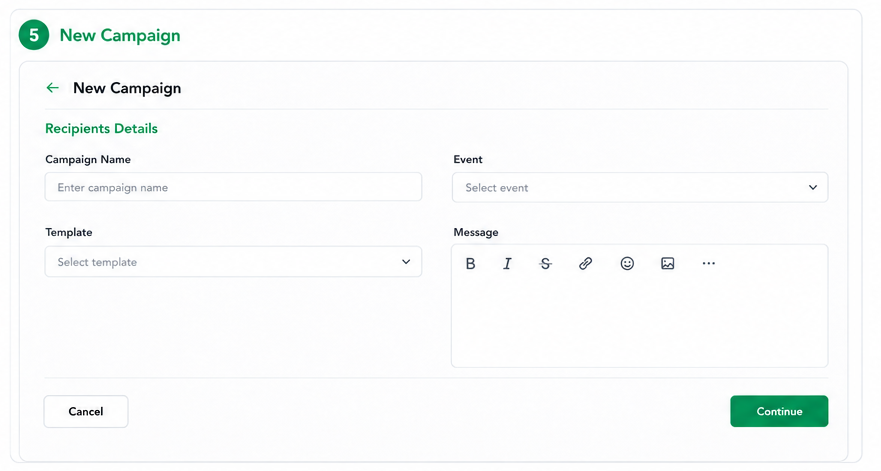
Task: Go back using the green arrow
Action: (x=52, y=88)
